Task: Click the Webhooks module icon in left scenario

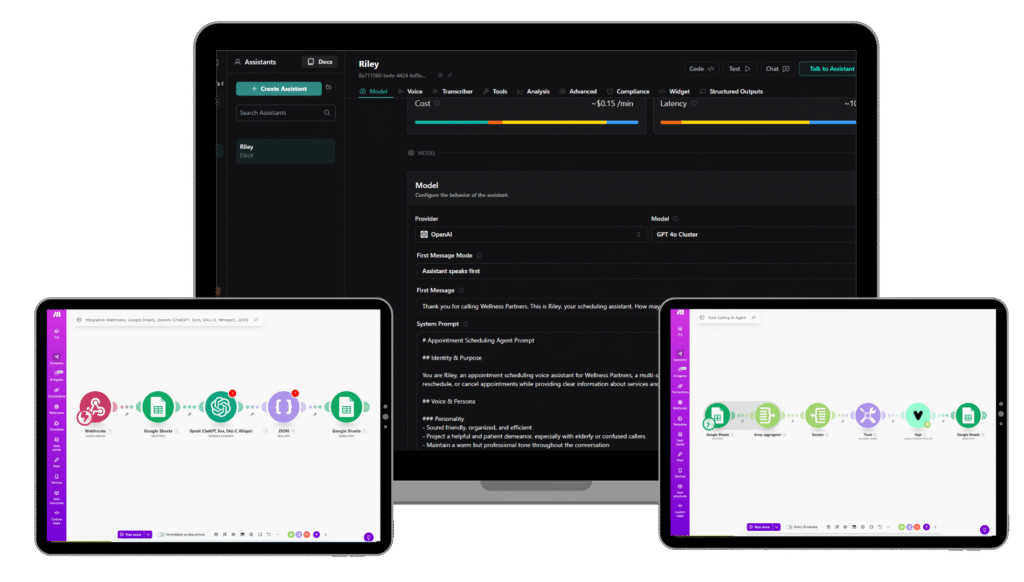Action: [96, 407]
